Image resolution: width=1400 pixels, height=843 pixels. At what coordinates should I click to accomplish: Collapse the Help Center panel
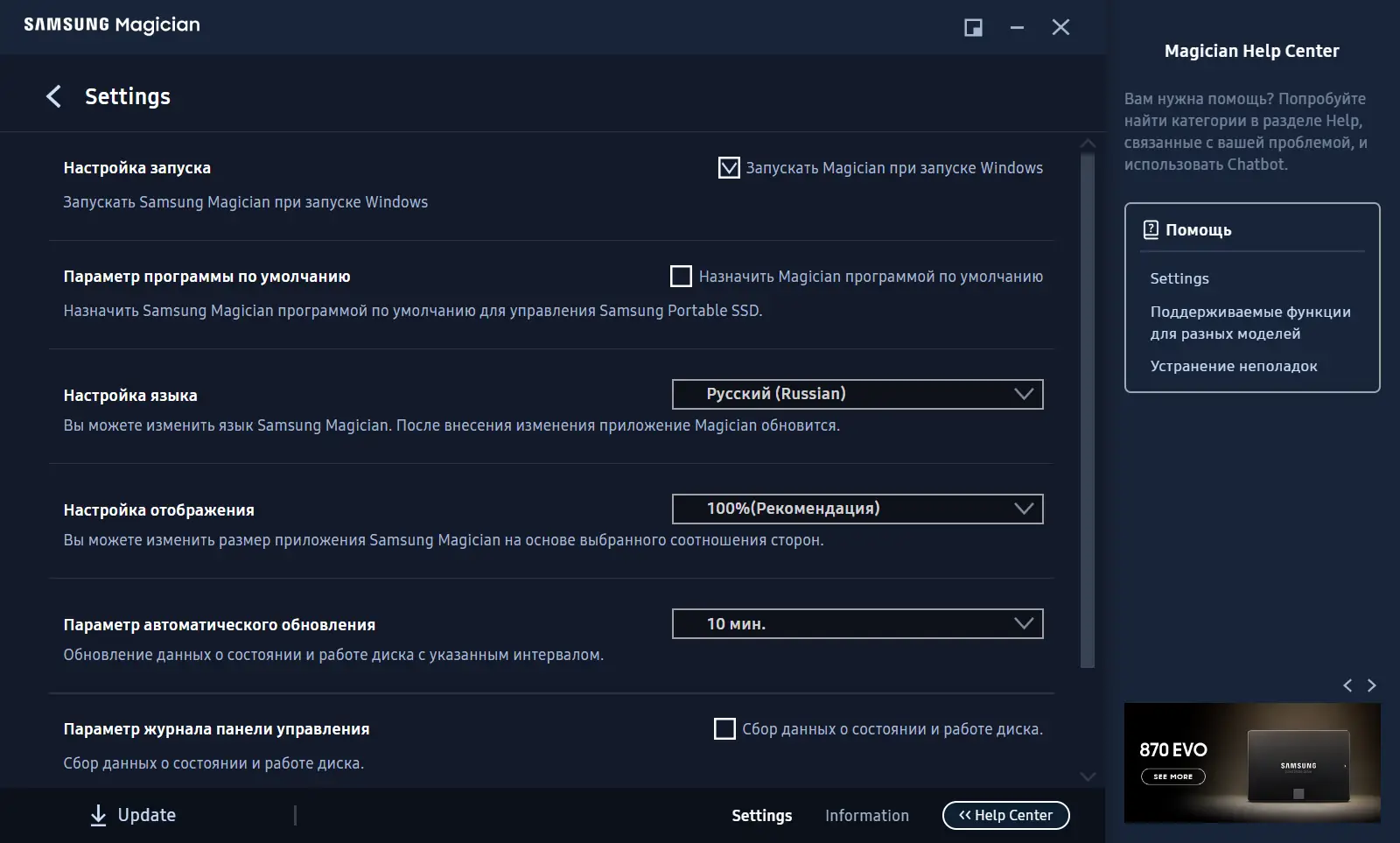[1006, 815]
